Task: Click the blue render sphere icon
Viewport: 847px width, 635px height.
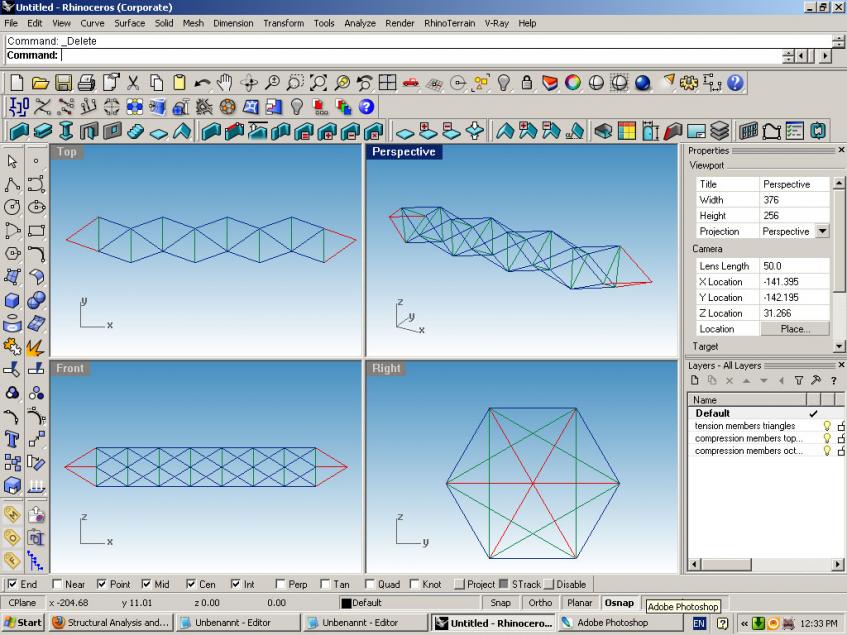Action: 642,83
